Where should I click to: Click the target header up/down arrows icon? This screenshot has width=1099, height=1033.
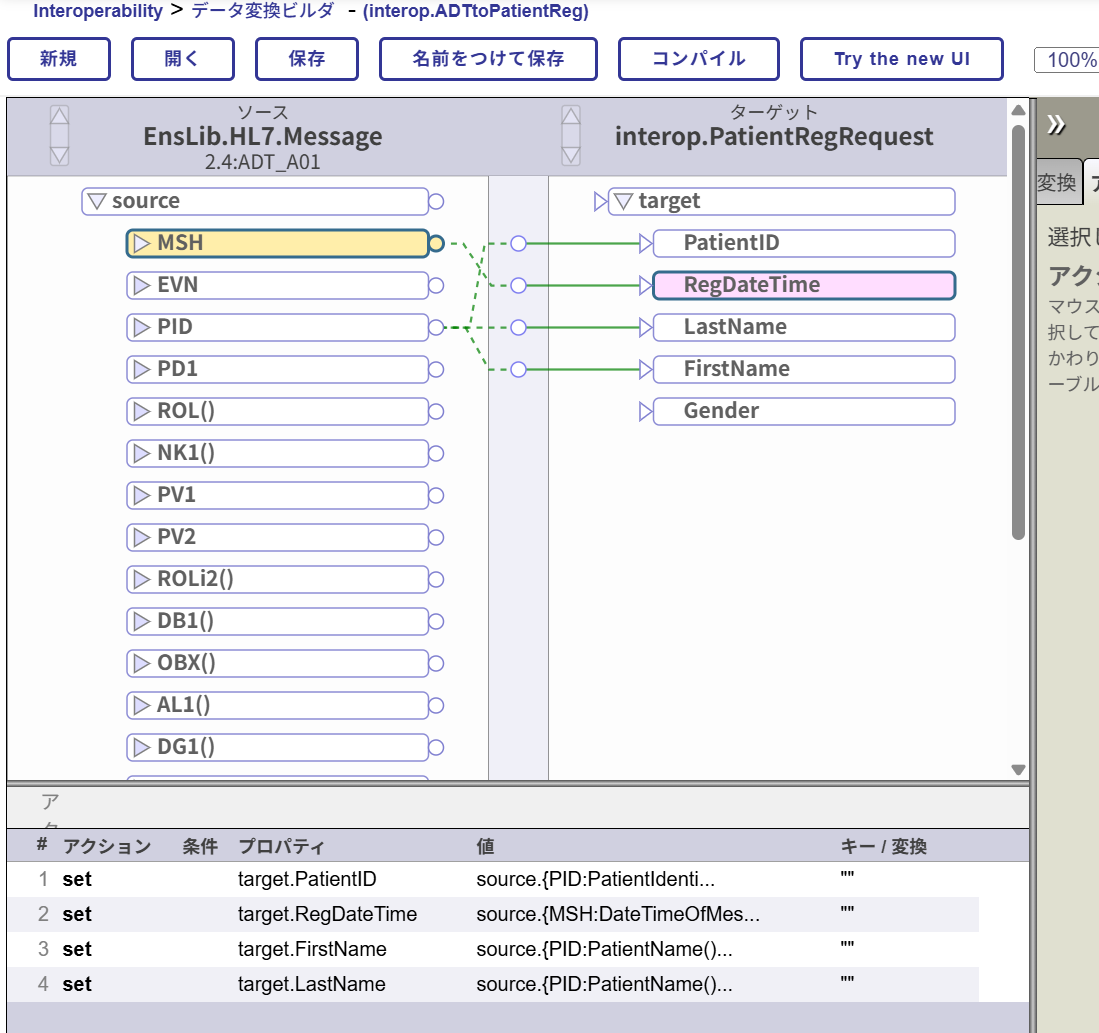click(570, 135)
